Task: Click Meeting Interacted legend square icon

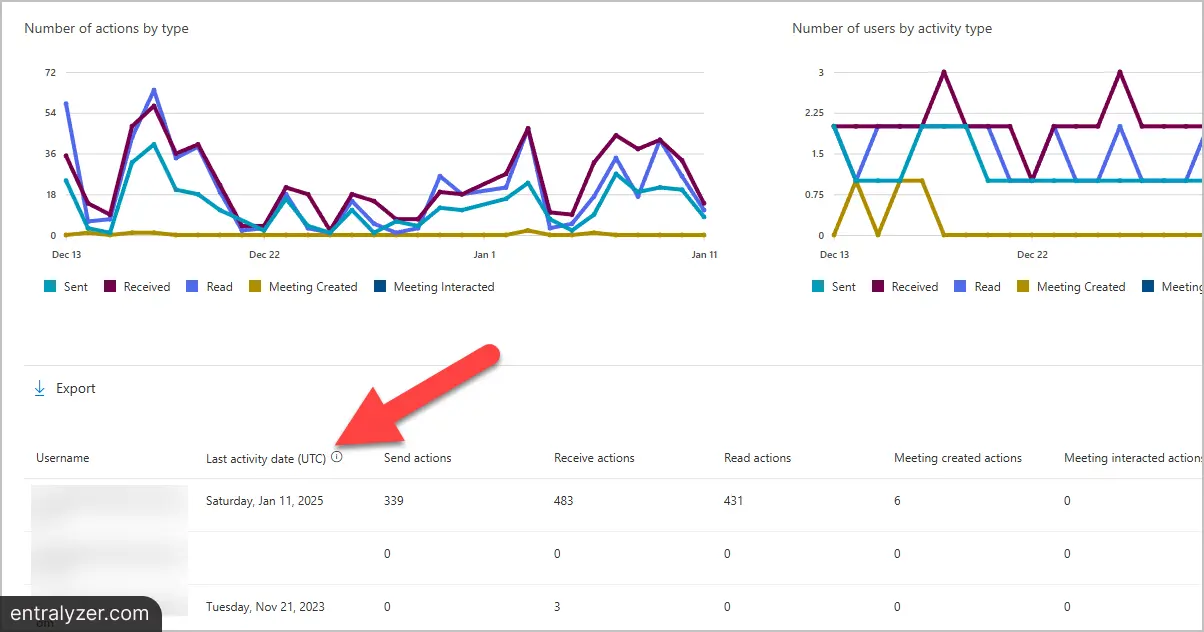Action: tap(380, 286)
